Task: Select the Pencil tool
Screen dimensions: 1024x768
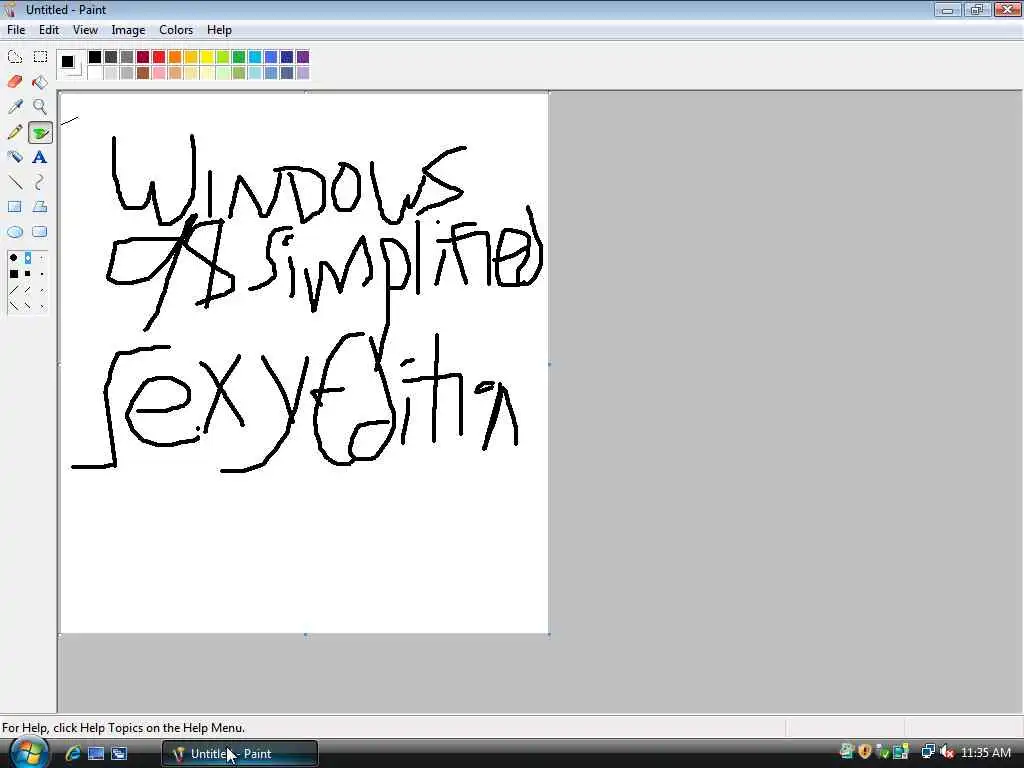Action: tap(15, 132)
